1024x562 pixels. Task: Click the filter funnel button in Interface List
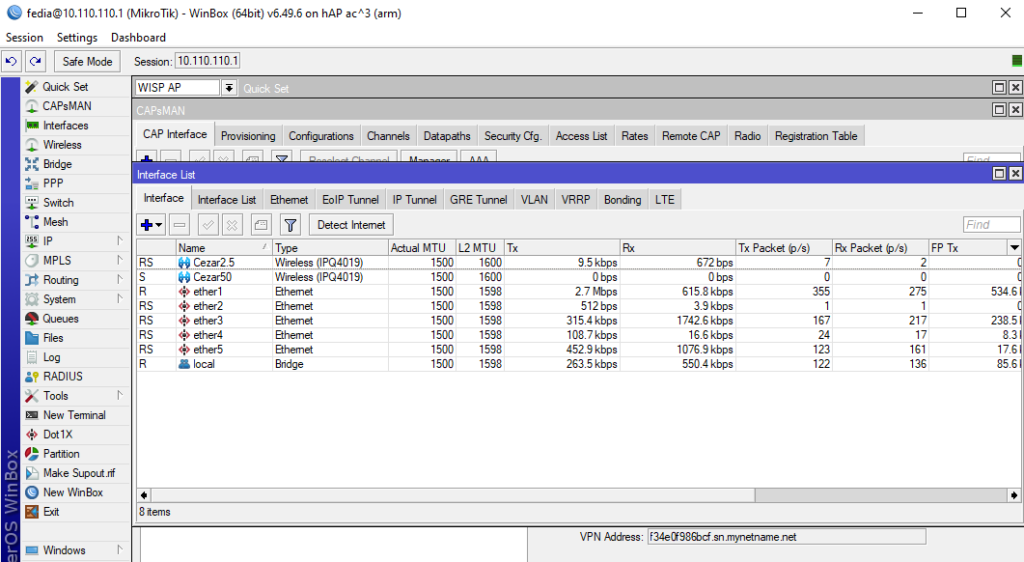pyautogui.click(x=290, y=225)
